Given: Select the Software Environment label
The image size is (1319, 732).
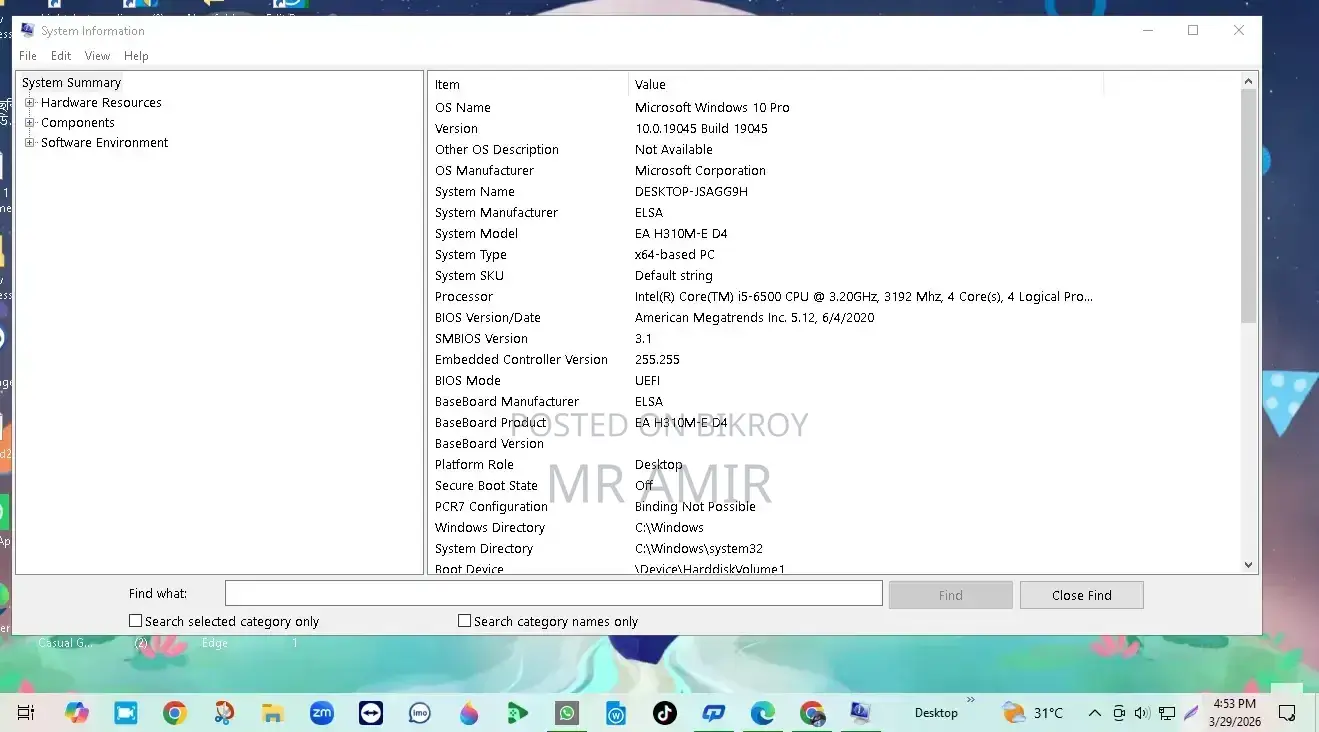Looking at the screenshot, I should pyautogui.click(x=105, y=143).
